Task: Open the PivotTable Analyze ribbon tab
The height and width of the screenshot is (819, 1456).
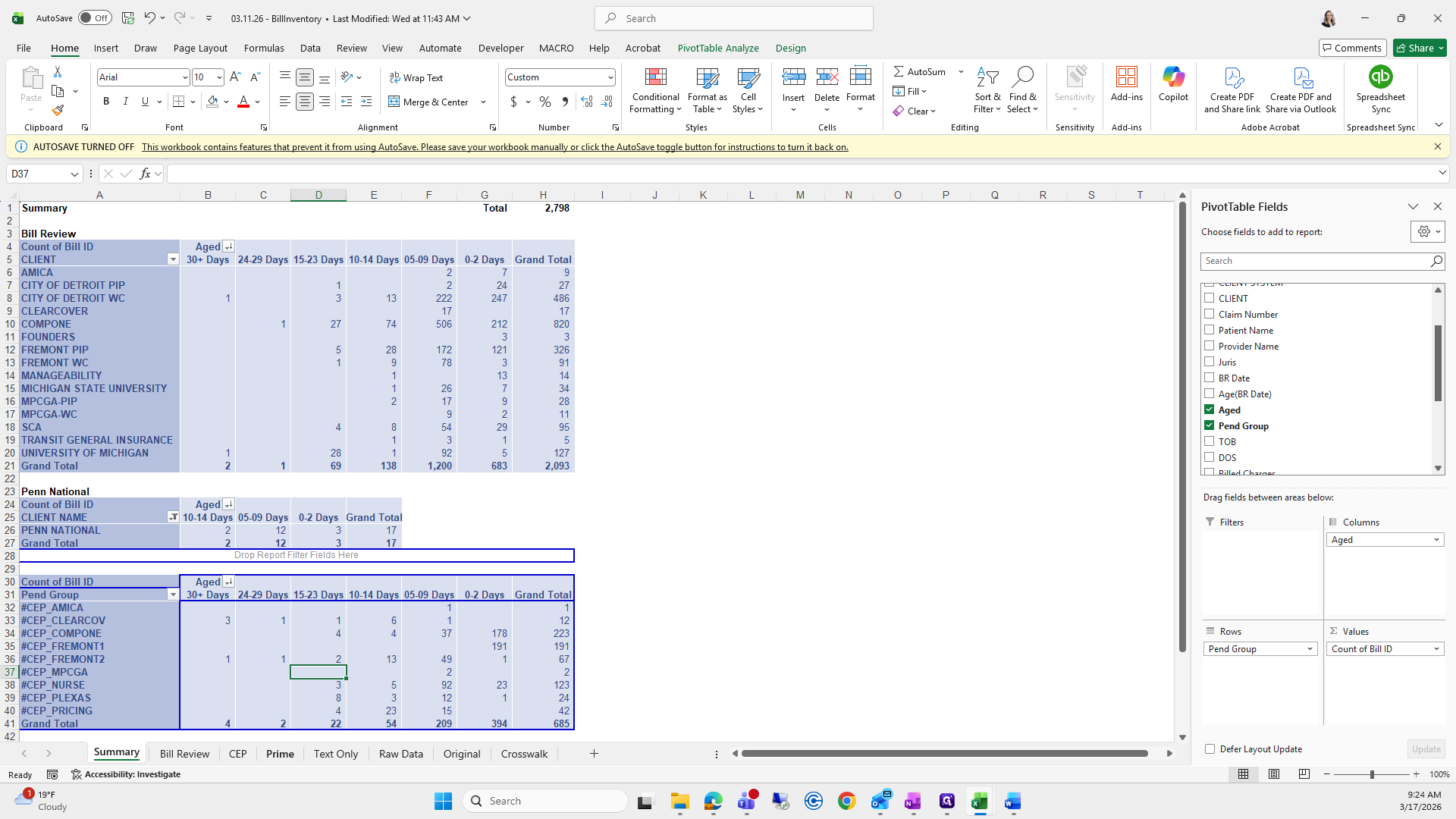Action: coord(717,48)
